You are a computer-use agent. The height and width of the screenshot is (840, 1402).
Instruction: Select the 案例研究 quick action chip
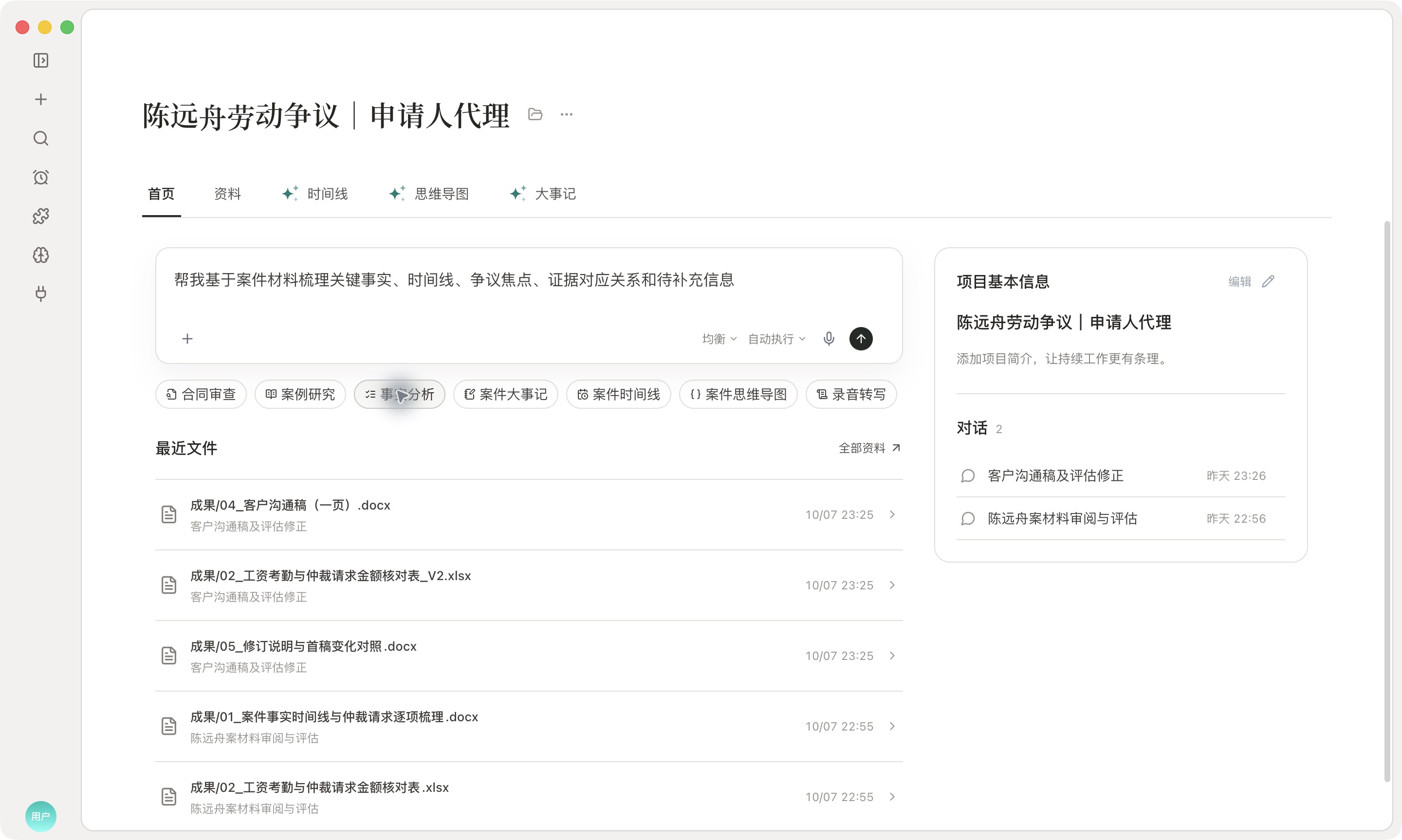(x=300, y=394)
